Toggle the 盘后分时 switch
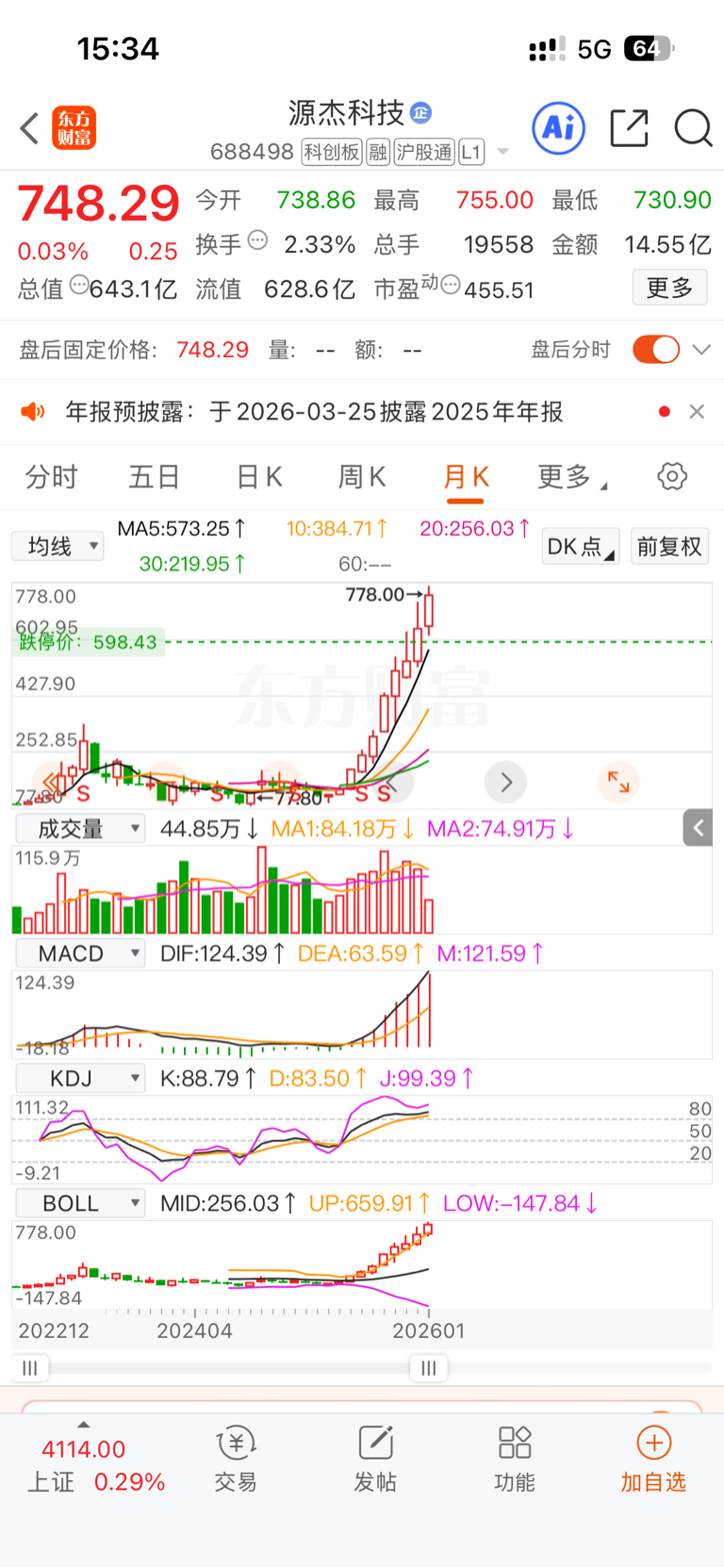Screen dimensions: 724x1568 point(656,350)
